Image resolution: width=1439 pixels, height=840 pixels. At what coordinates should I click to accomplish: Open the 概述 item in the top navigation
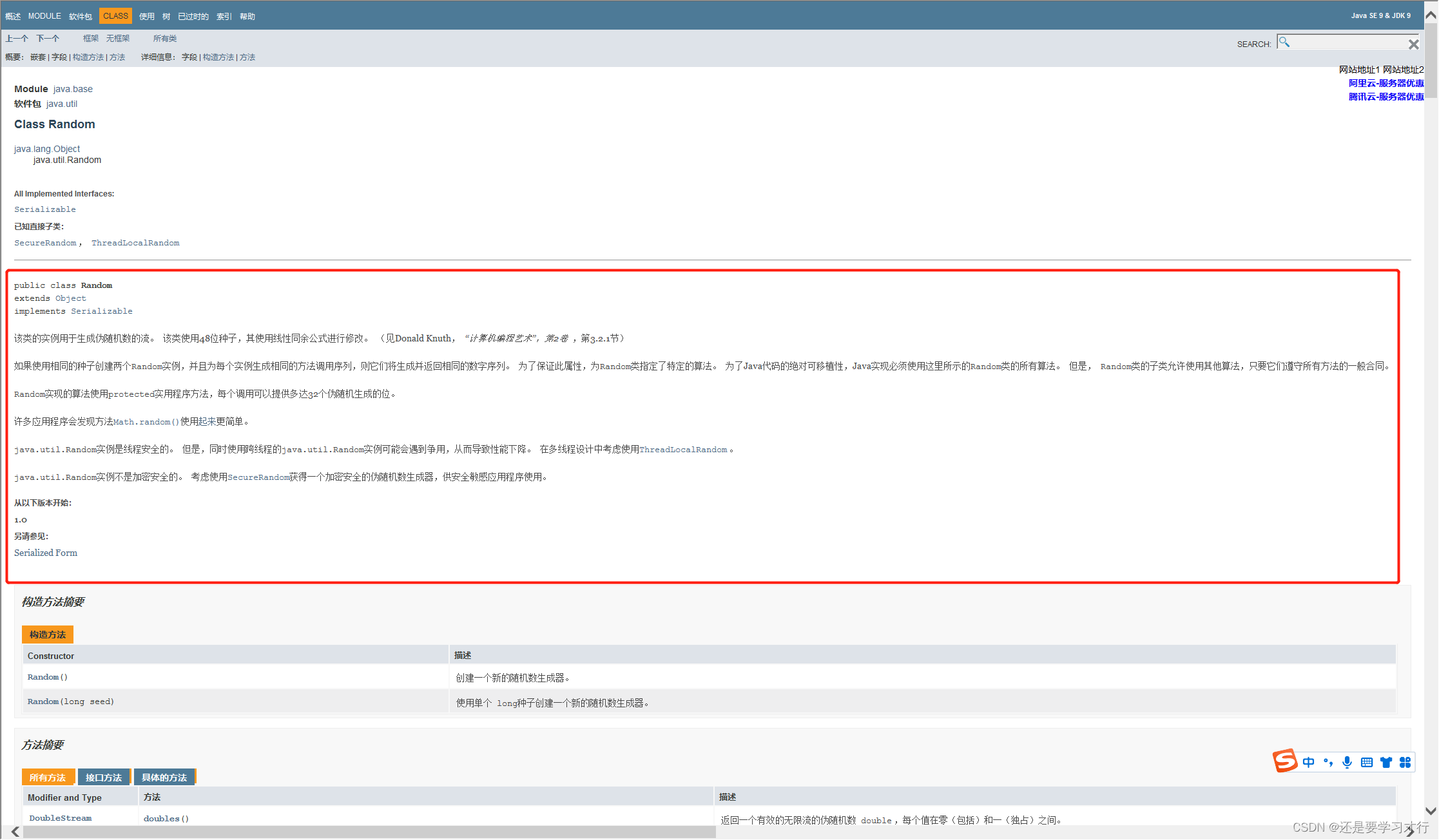point(13,16)
